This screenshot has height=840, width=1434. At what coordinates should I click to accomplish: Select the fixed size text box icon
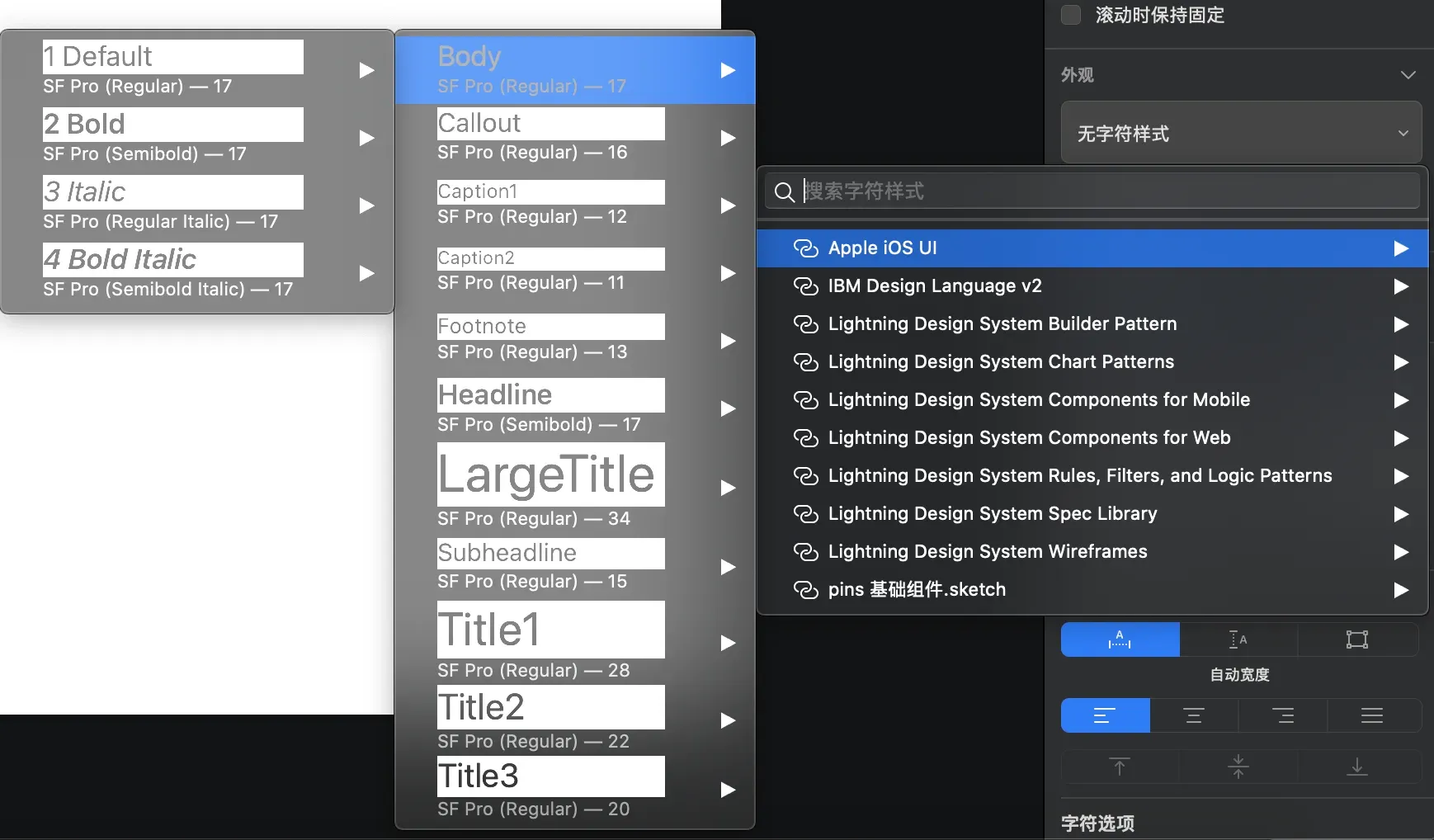tap(1357, 639)
